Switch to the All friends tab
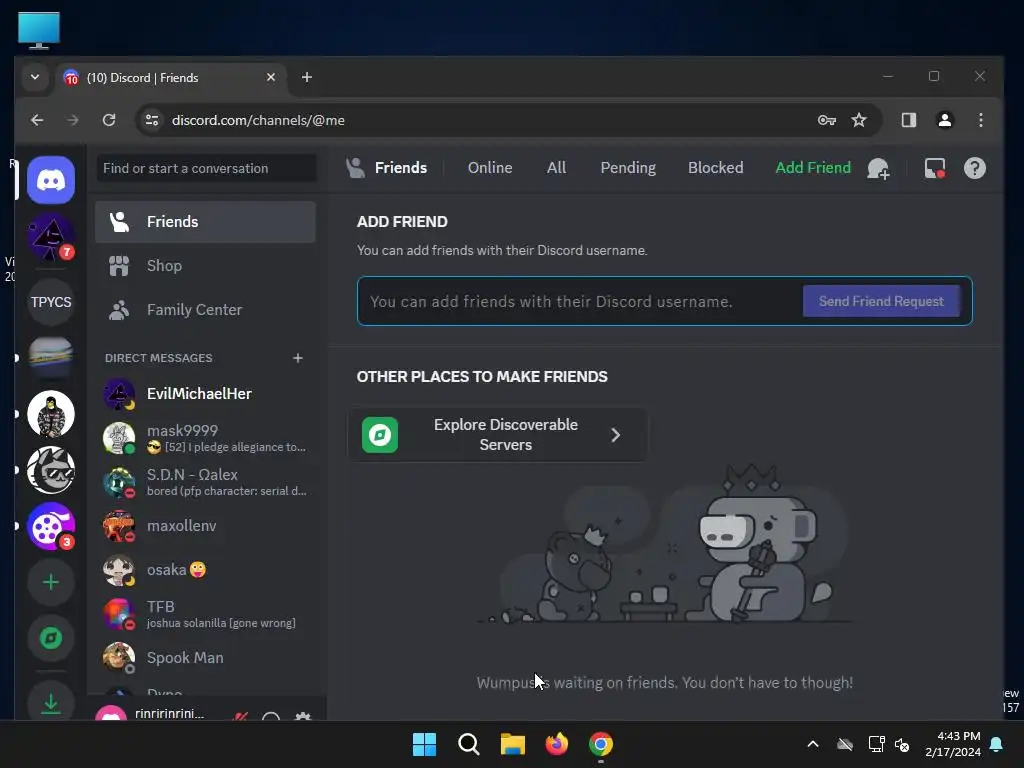The width and height of the screenshot is (1024, 768). point(556,168)
